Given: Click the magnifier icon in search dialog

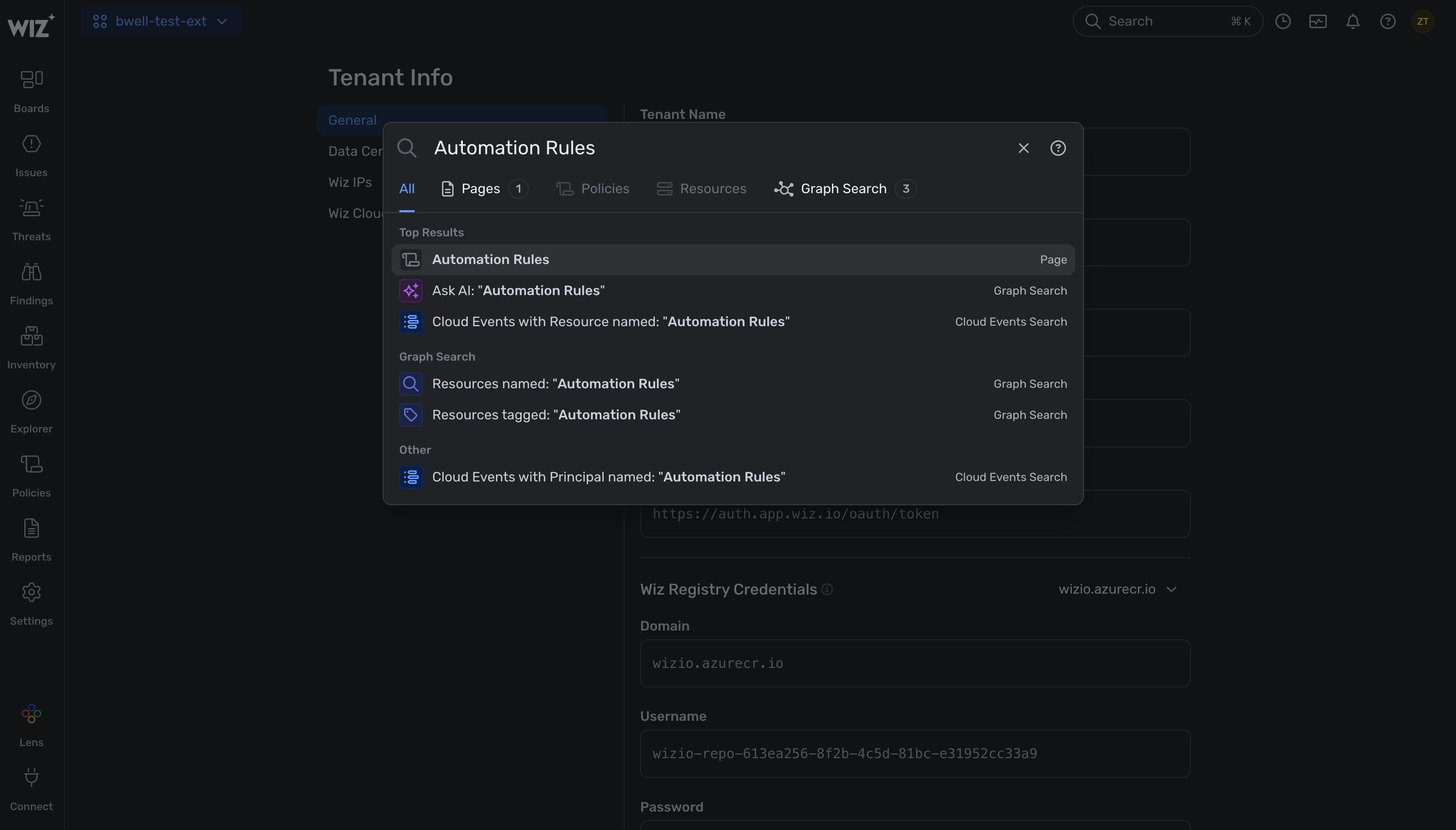Looking at the screenshot, I should tap(406, 148).
